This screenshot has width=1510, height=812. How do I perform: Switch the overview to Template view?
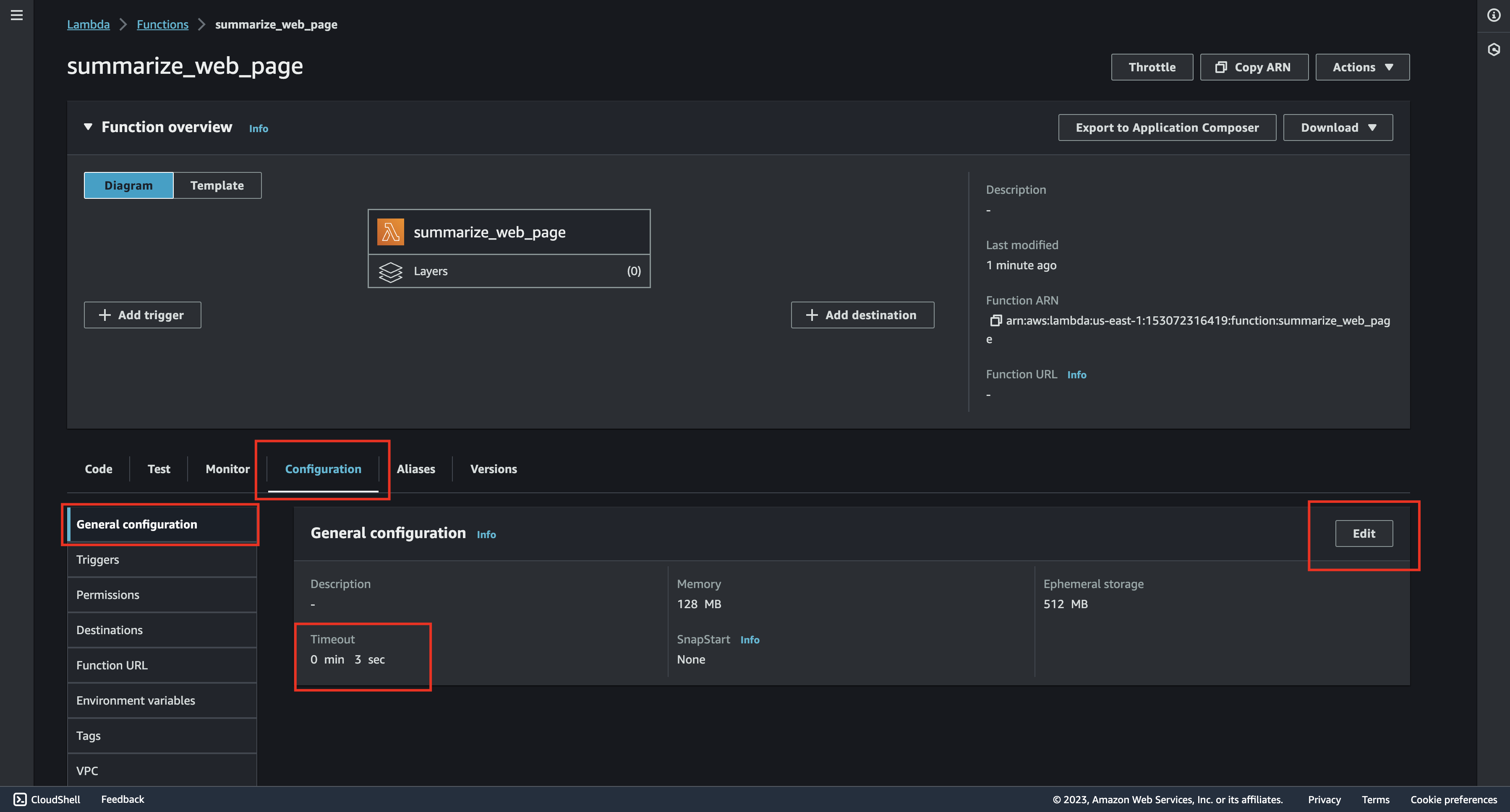[217, 185]
